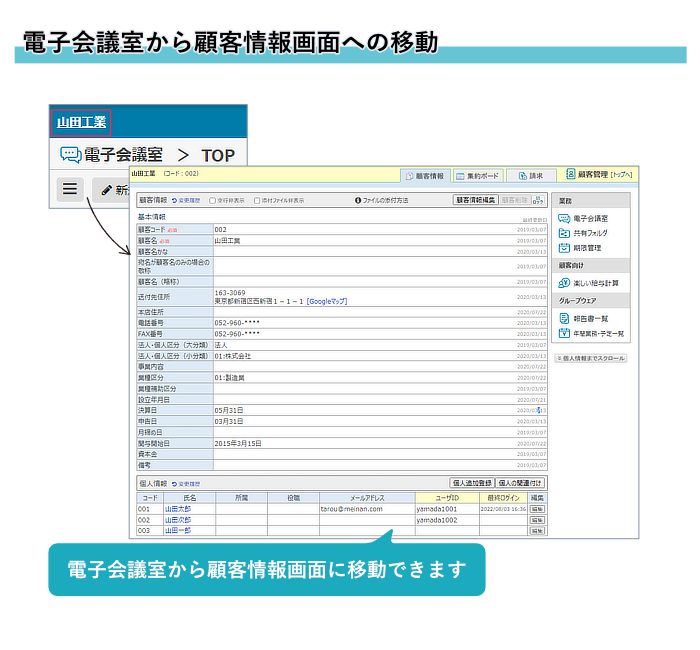Viewport: 700px width, 650px height.
Task: Click the 電子会議室 speech bubble icon in header
Action: click(x=70, y=155)
